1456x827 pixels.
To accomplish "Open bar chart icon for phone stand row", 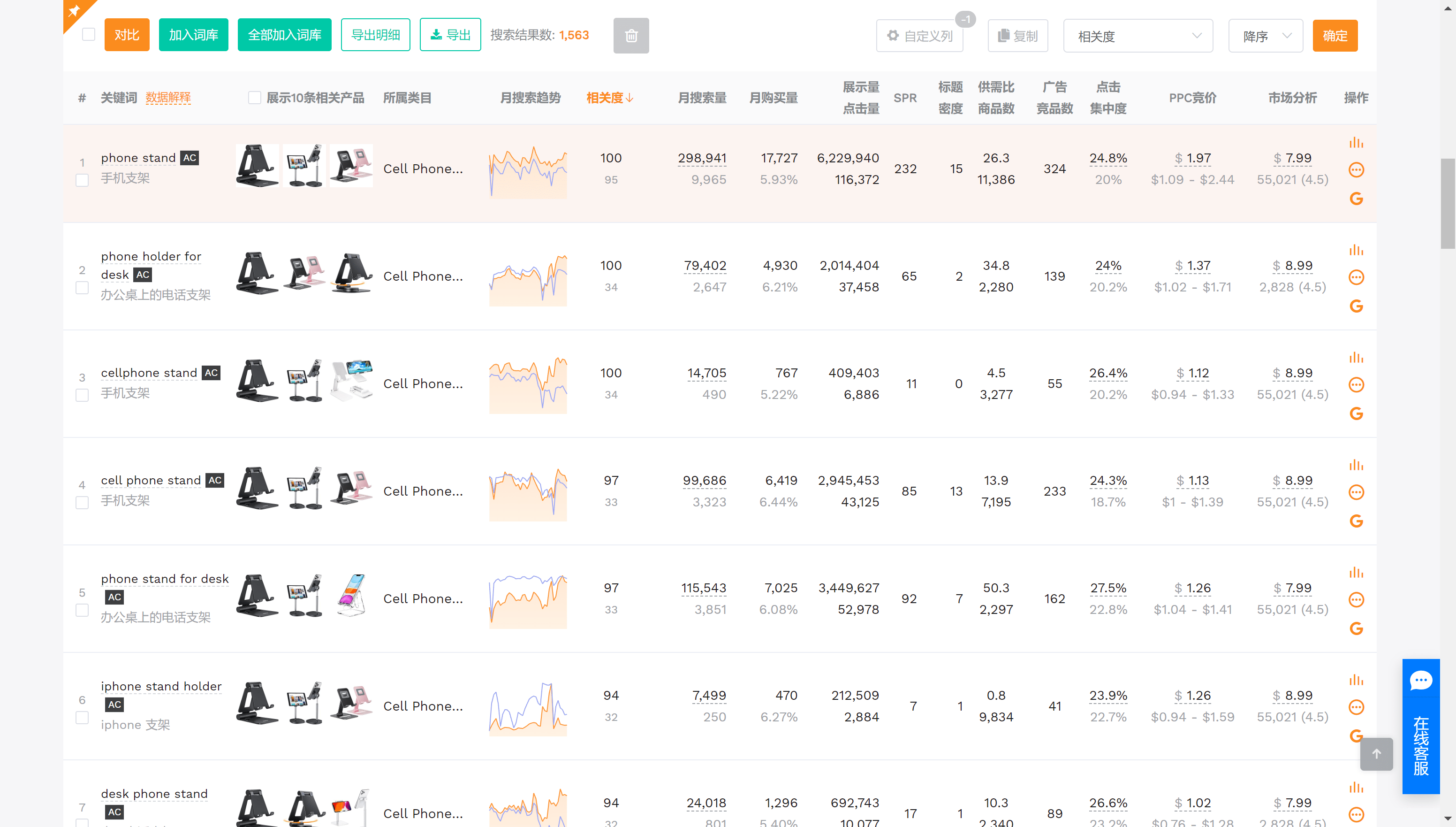I will point(1356,142).
